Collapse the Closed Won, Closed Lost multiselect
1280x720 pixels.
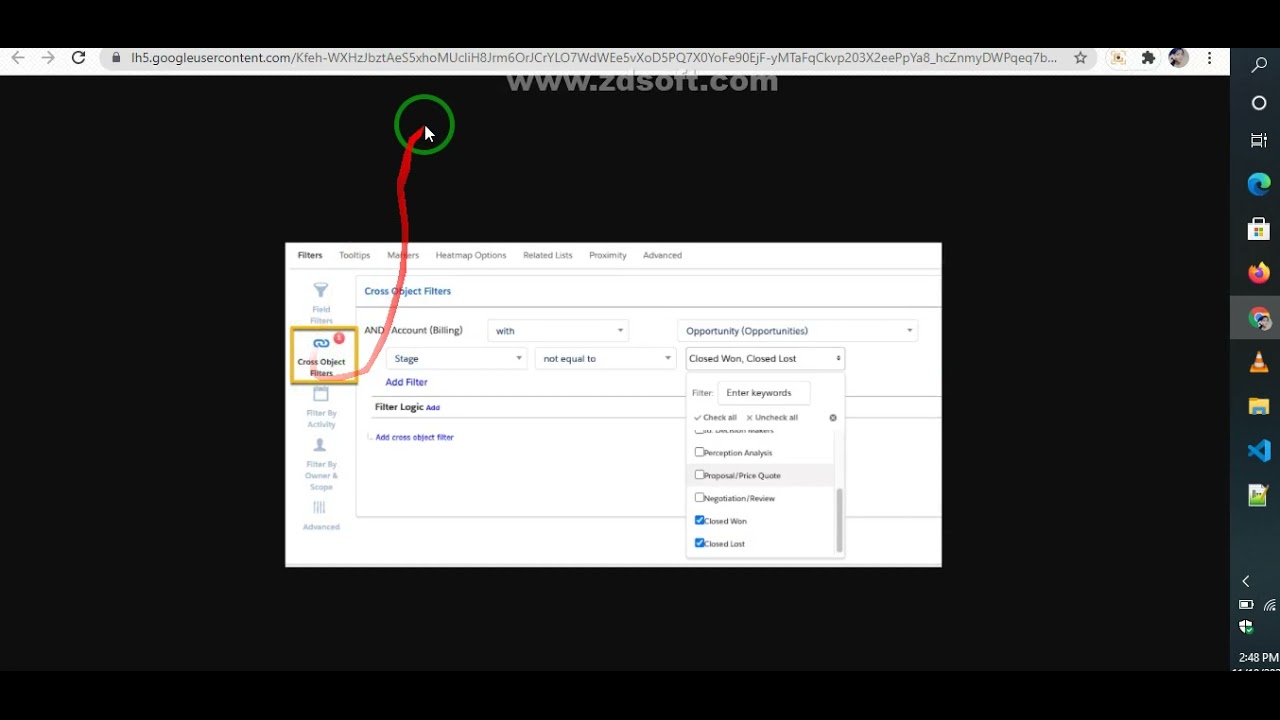pos(765,358)
